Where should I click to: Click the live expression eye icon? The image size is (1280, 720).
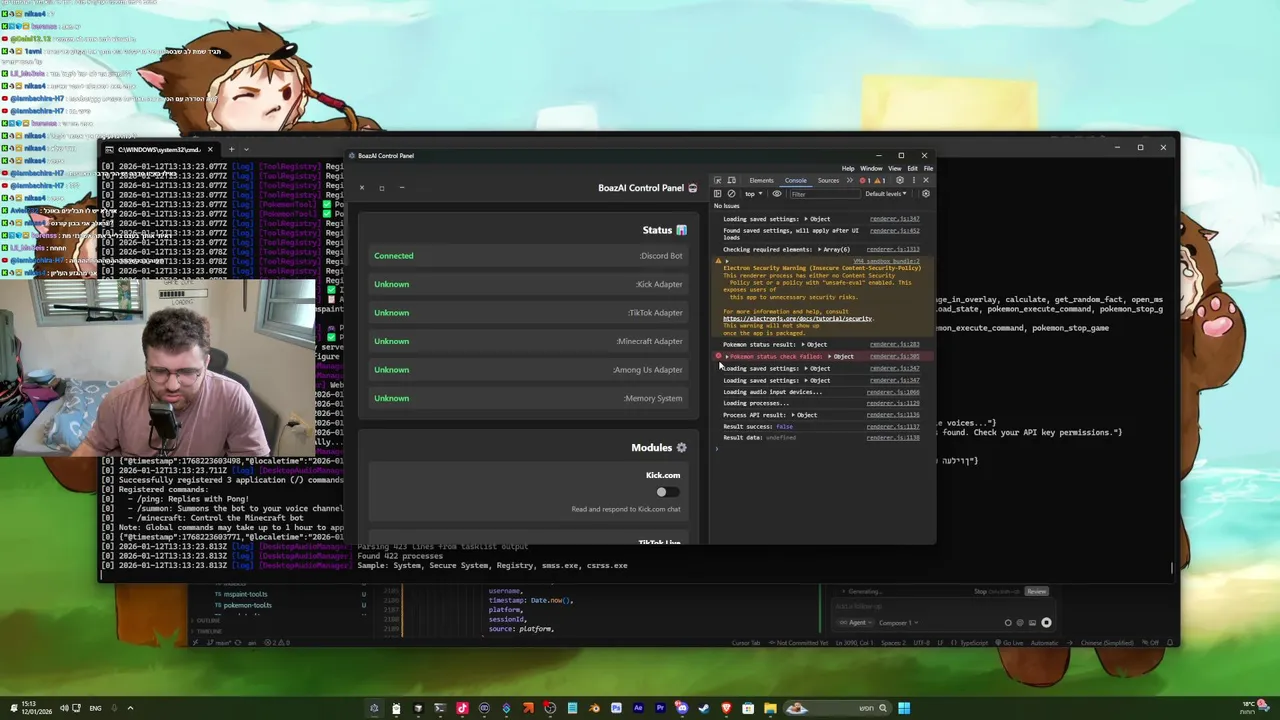tap(777, 194)
